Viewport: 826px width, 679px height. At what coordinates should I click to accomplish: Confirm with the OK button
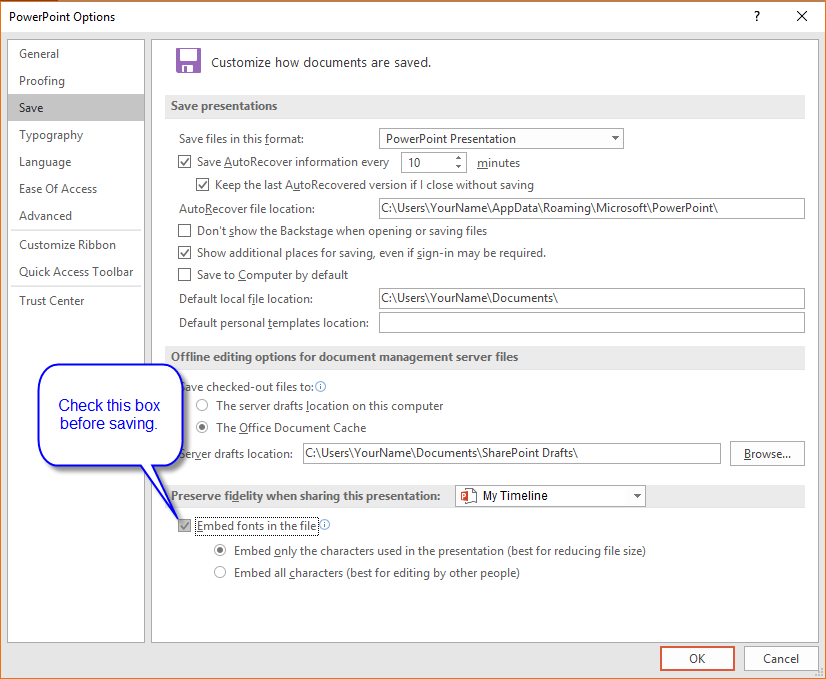(x=697, y=658)
